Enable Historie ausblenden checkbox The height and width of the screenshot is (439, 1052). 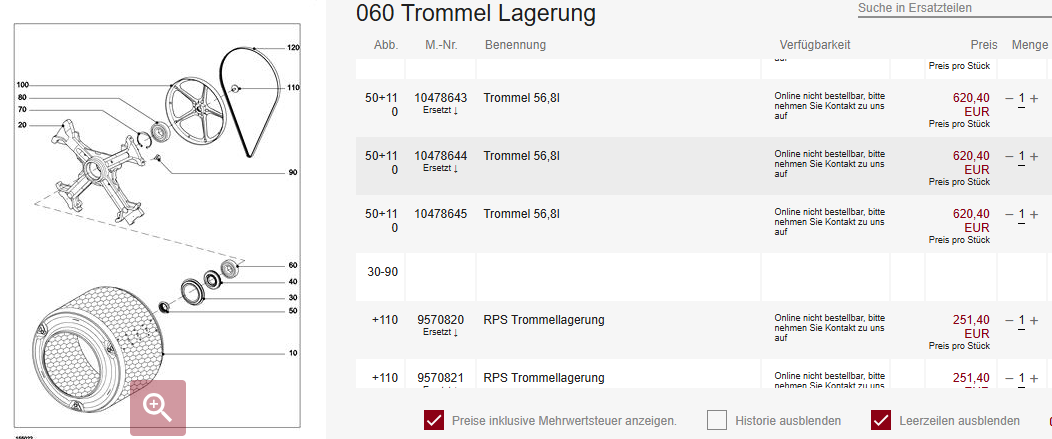(x=717, y=421)
